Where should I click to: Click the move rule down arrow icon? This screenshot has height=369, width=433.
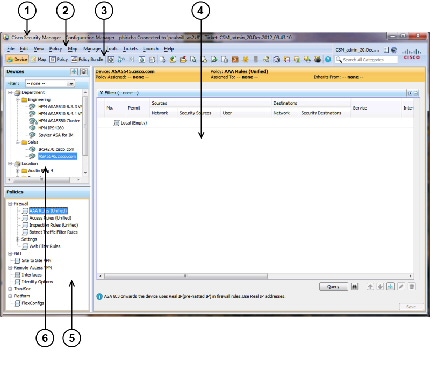[x=380, y=287]
